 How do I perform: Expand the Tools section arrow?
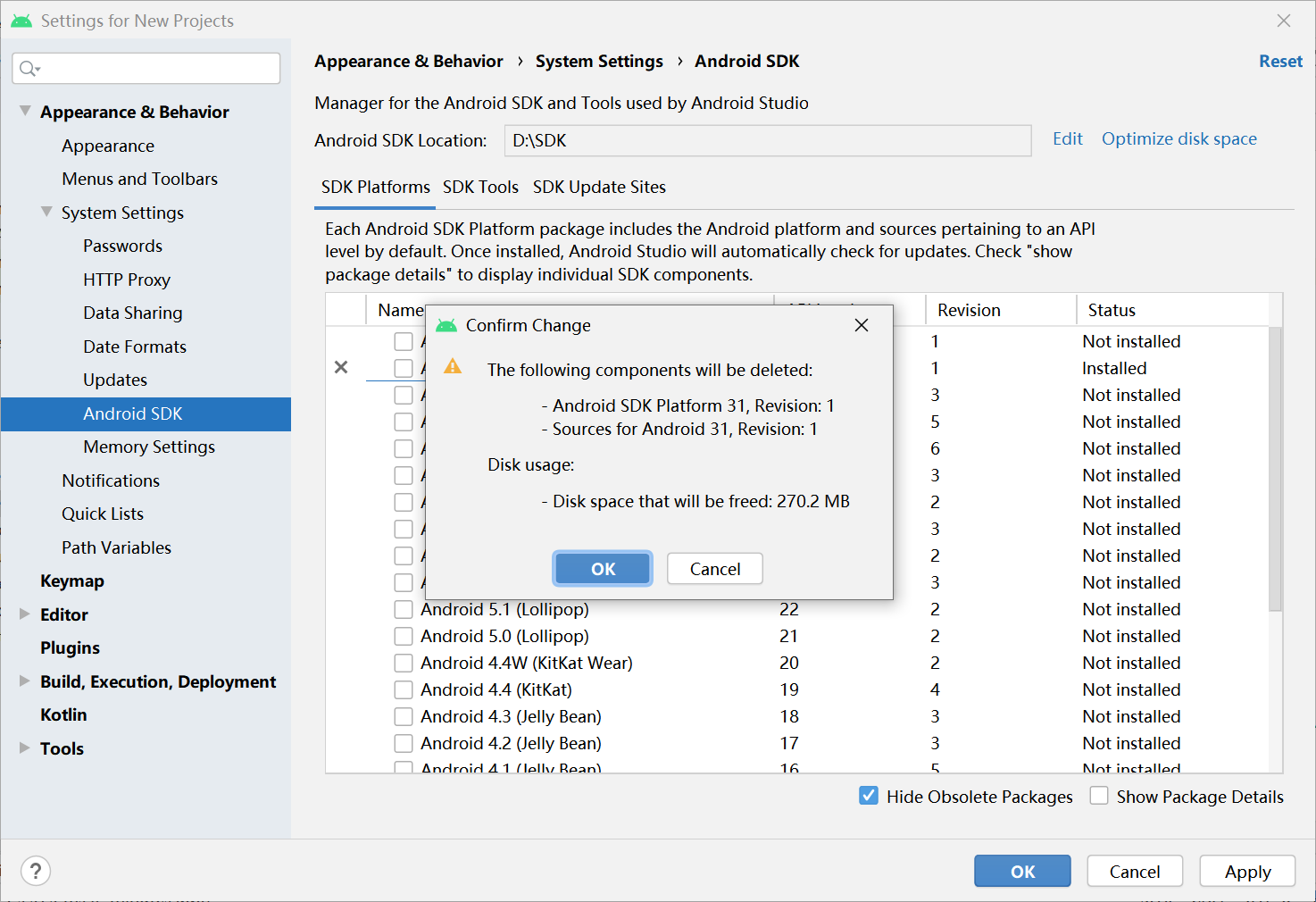click(25, 748)
